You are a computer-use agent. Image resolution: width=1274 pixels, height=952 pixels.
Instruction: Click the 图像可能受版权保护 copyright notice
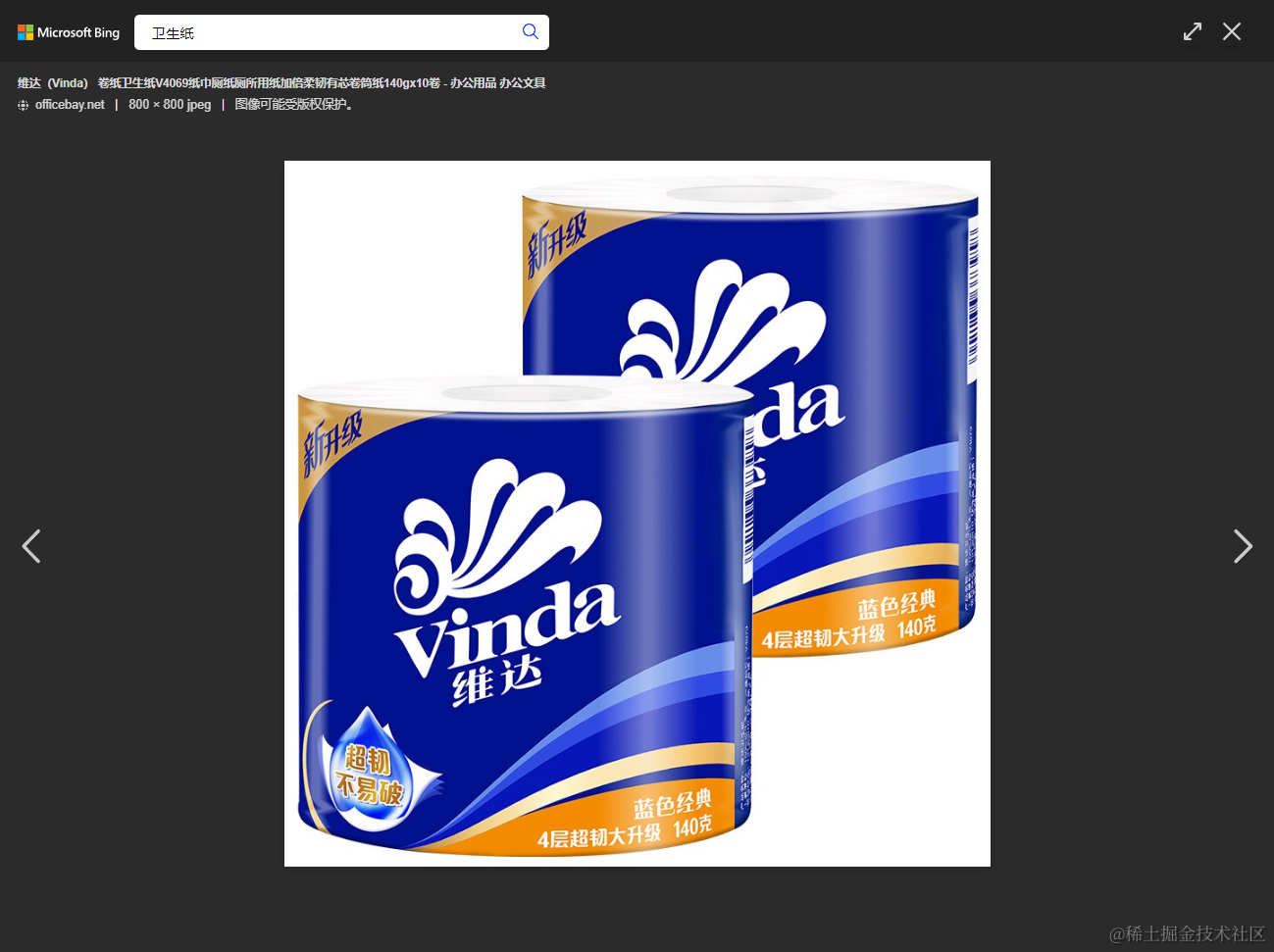coord(296,105)
